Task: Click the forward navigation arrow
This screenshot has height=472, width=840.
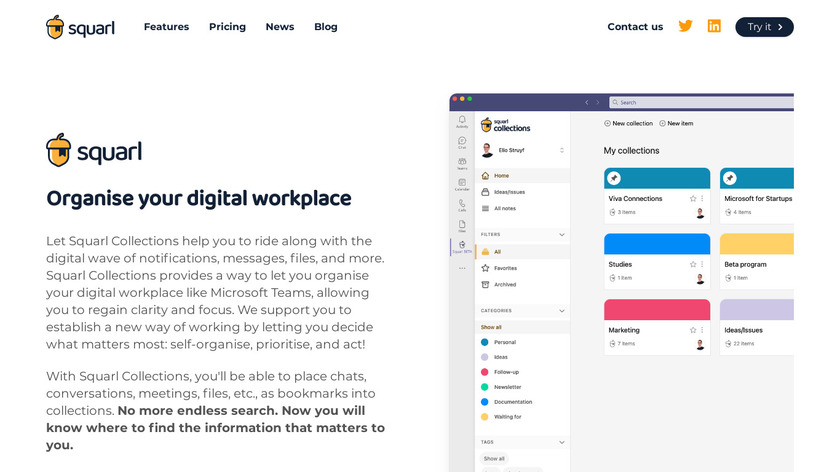Action: (x=598, y=102)
